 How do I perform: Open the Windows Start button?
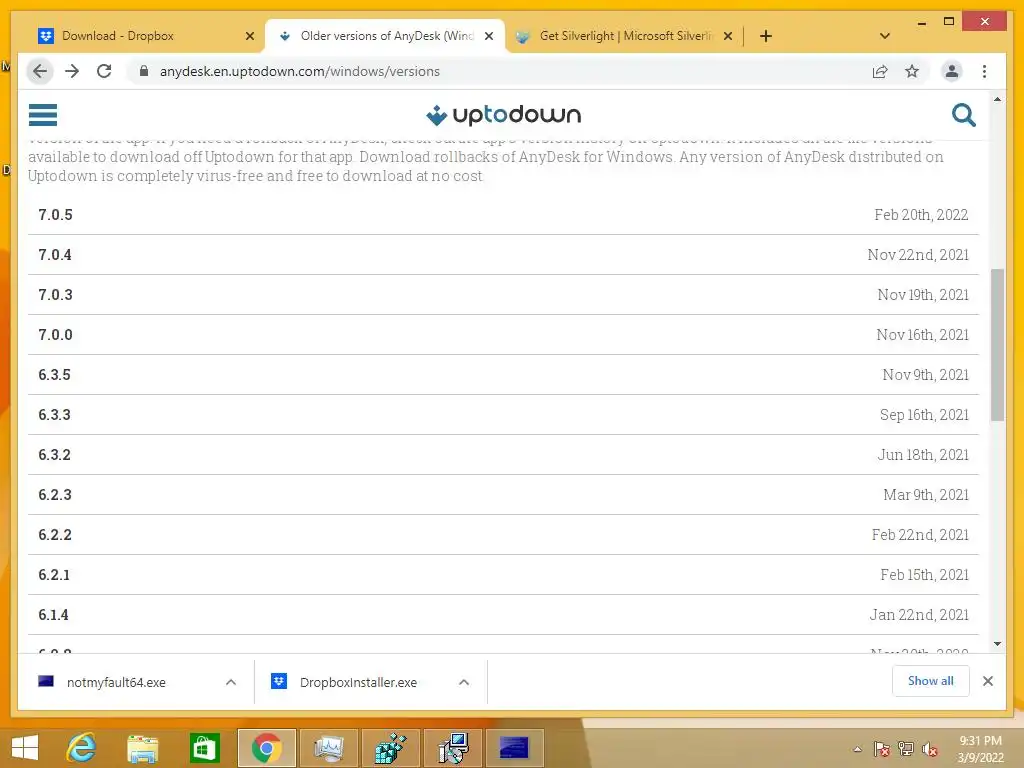(x=25, y=748)
